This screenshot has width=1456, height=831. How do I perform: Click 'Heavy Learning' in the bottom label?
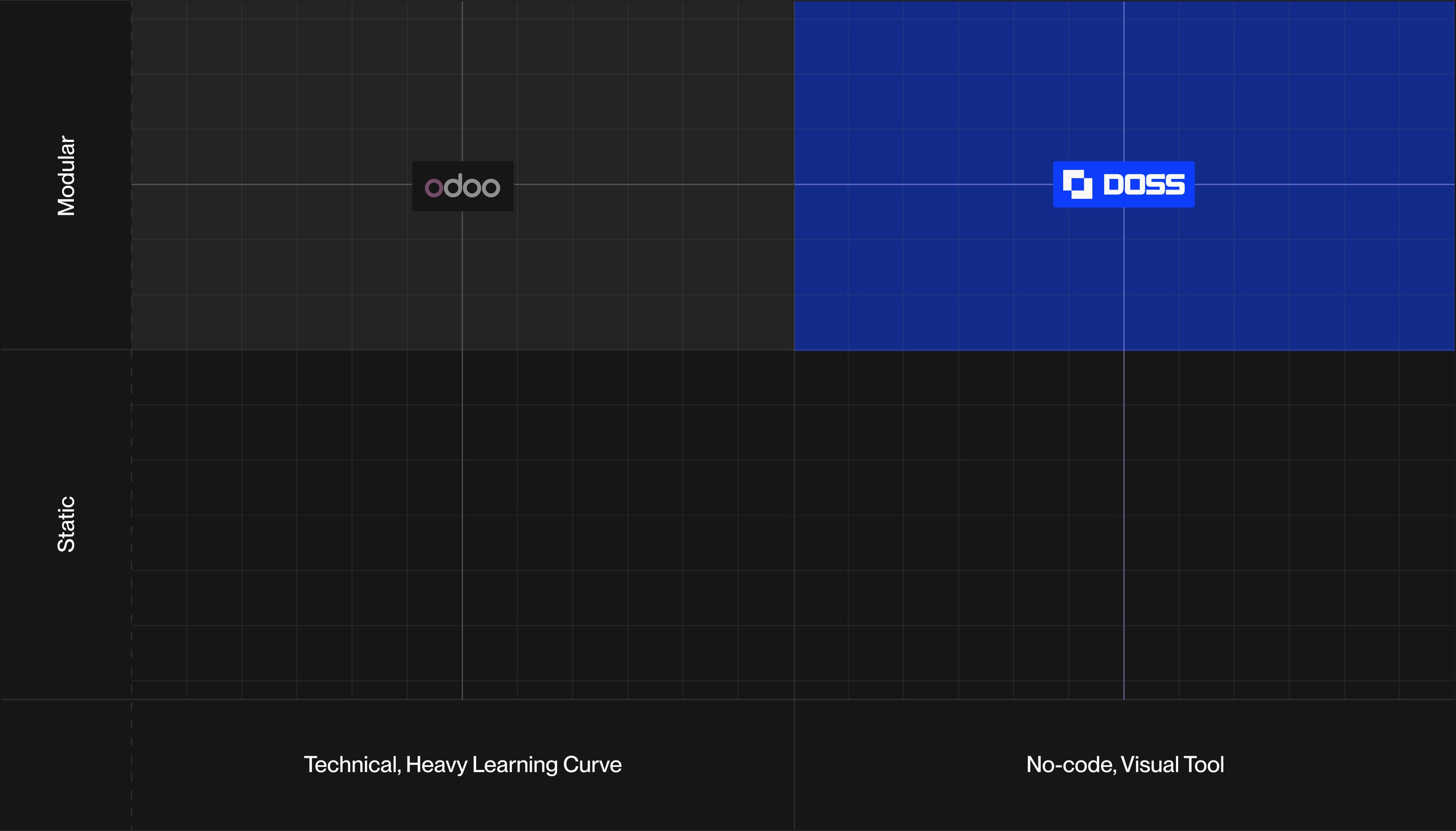(481, 765)
